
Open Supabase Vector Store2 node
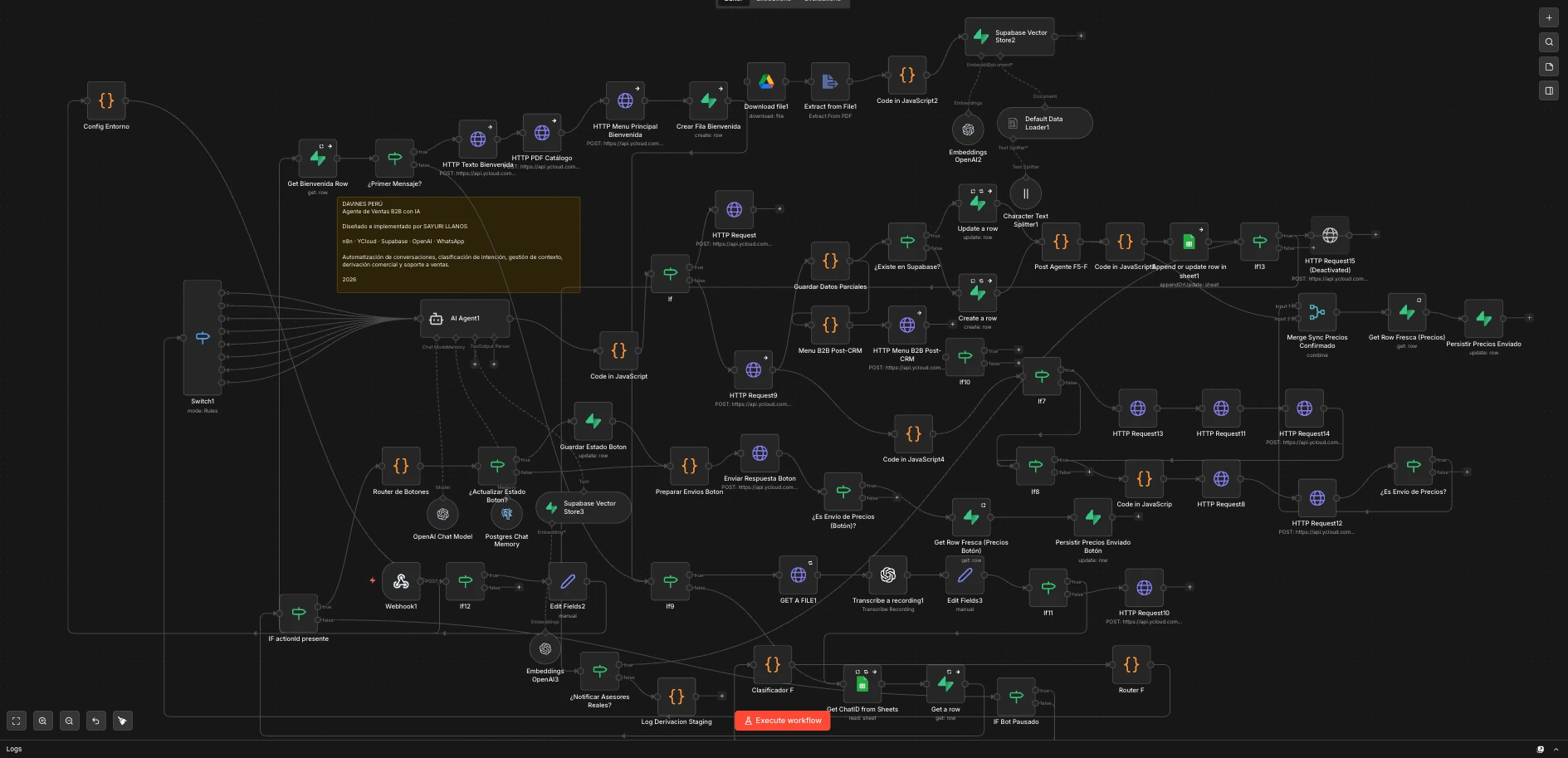coord(1009,37)
